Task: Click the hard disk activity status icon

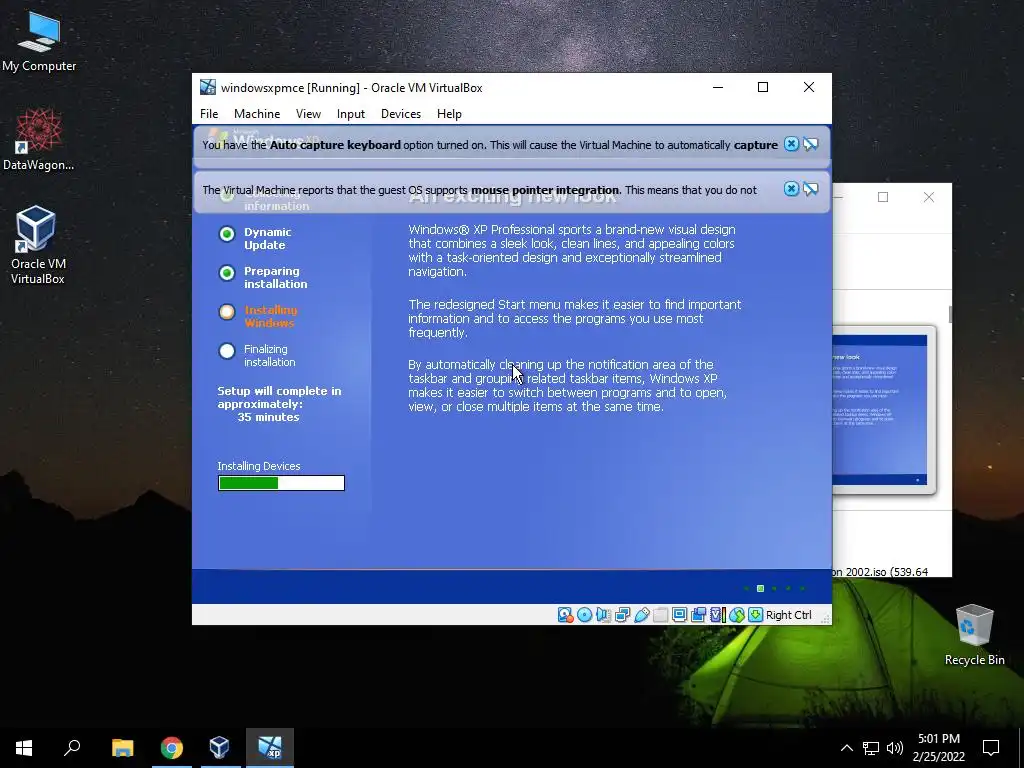Action: coord(565,615)
